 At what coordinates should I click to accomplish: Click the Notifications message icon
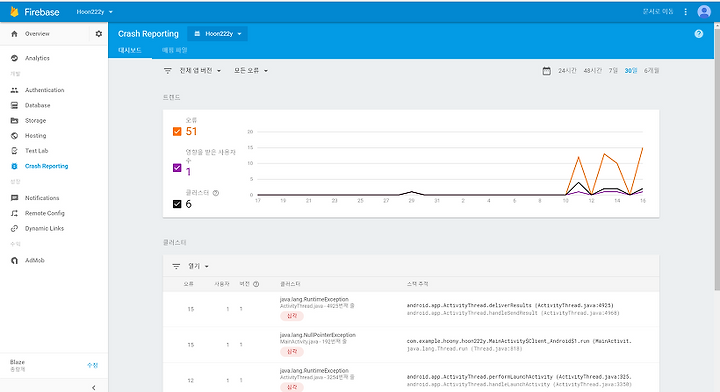[14, 198]
